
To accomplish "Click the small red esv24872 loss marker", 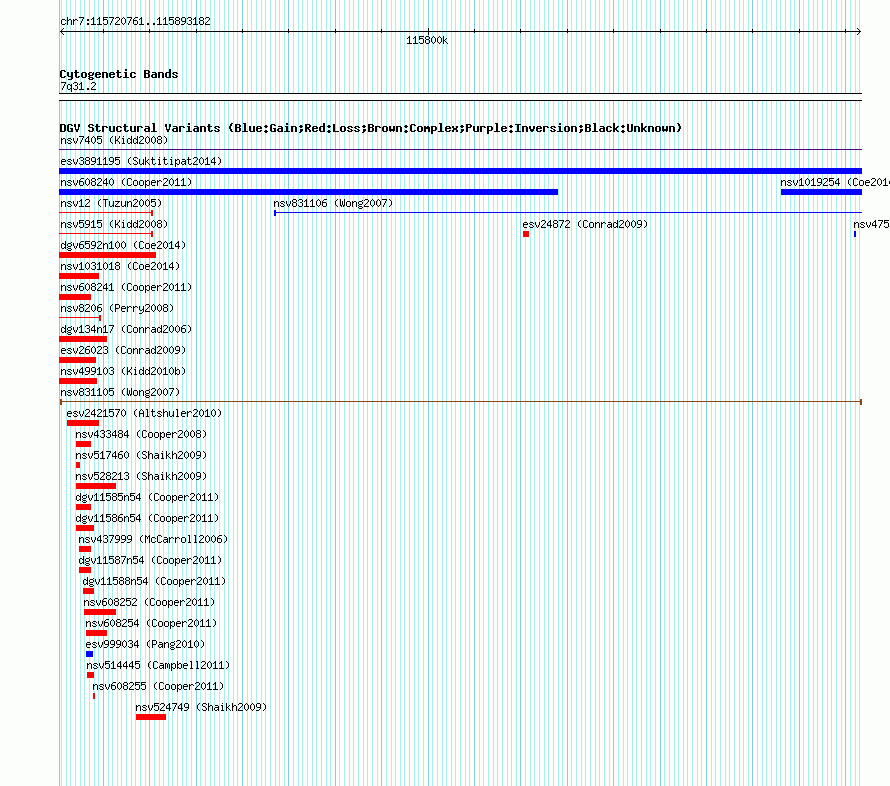I will click(526, 234).
